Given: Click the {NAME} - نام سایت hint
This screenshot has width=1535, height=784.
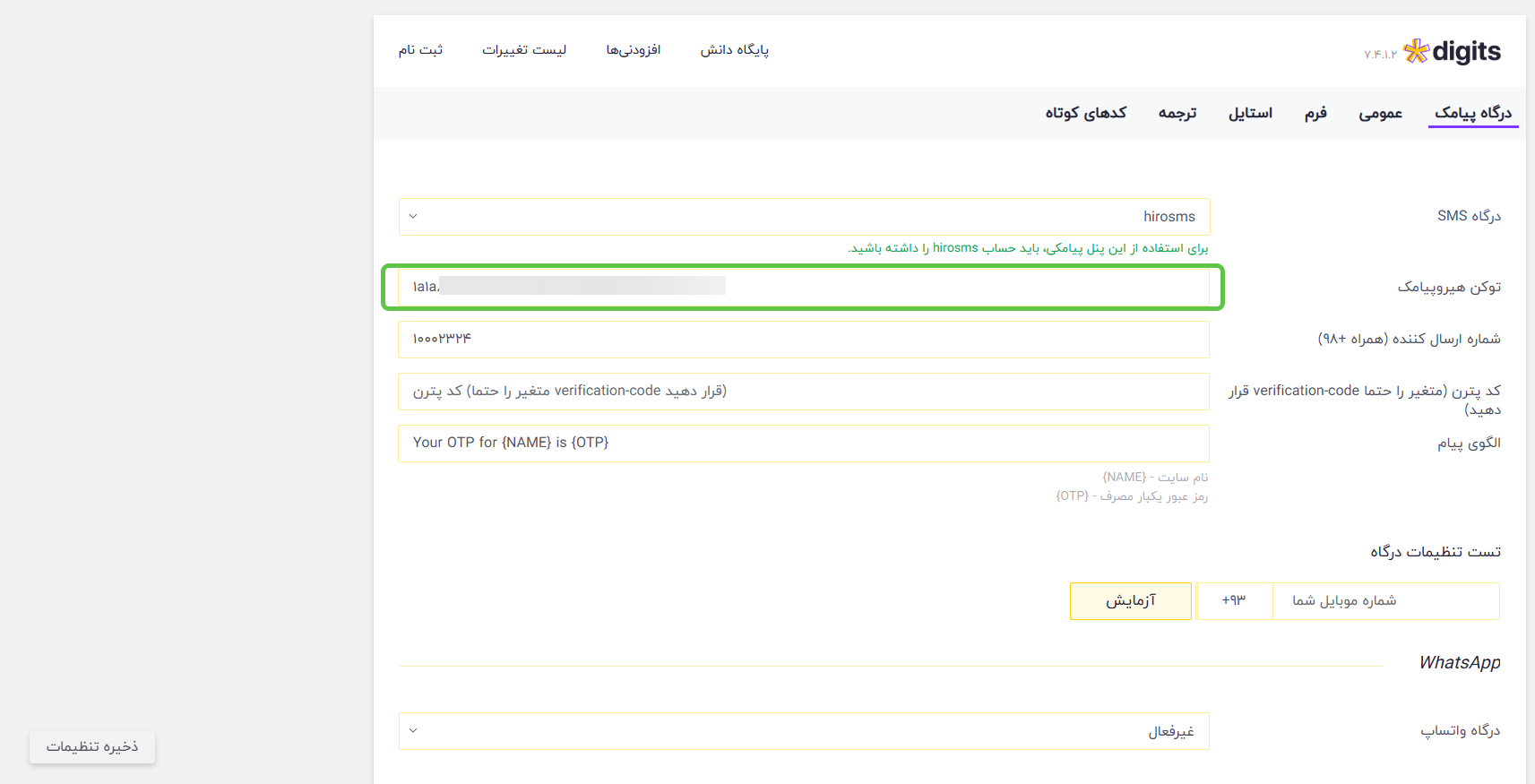Looking at the screenshot, I should tap(1155, 478).
